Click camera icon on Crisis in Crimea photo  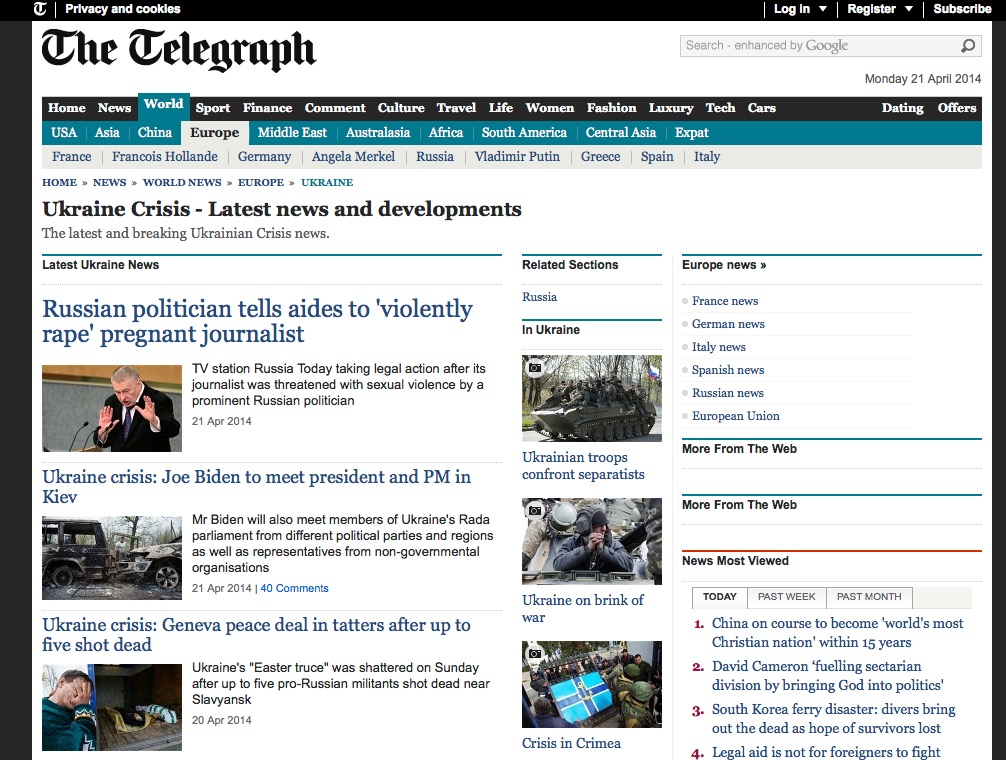535,654
